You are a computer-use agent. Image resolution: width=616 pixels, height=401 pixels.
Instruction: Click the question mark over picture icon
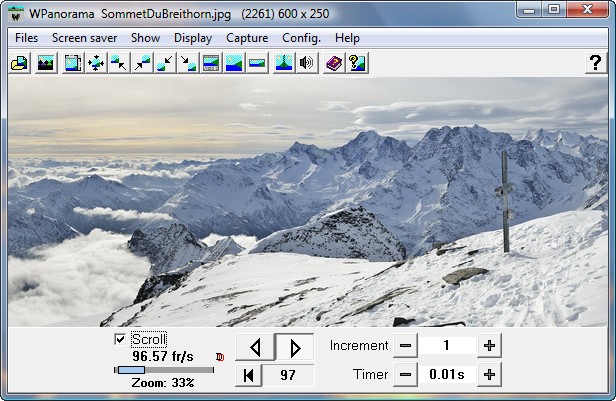point(358,63)
